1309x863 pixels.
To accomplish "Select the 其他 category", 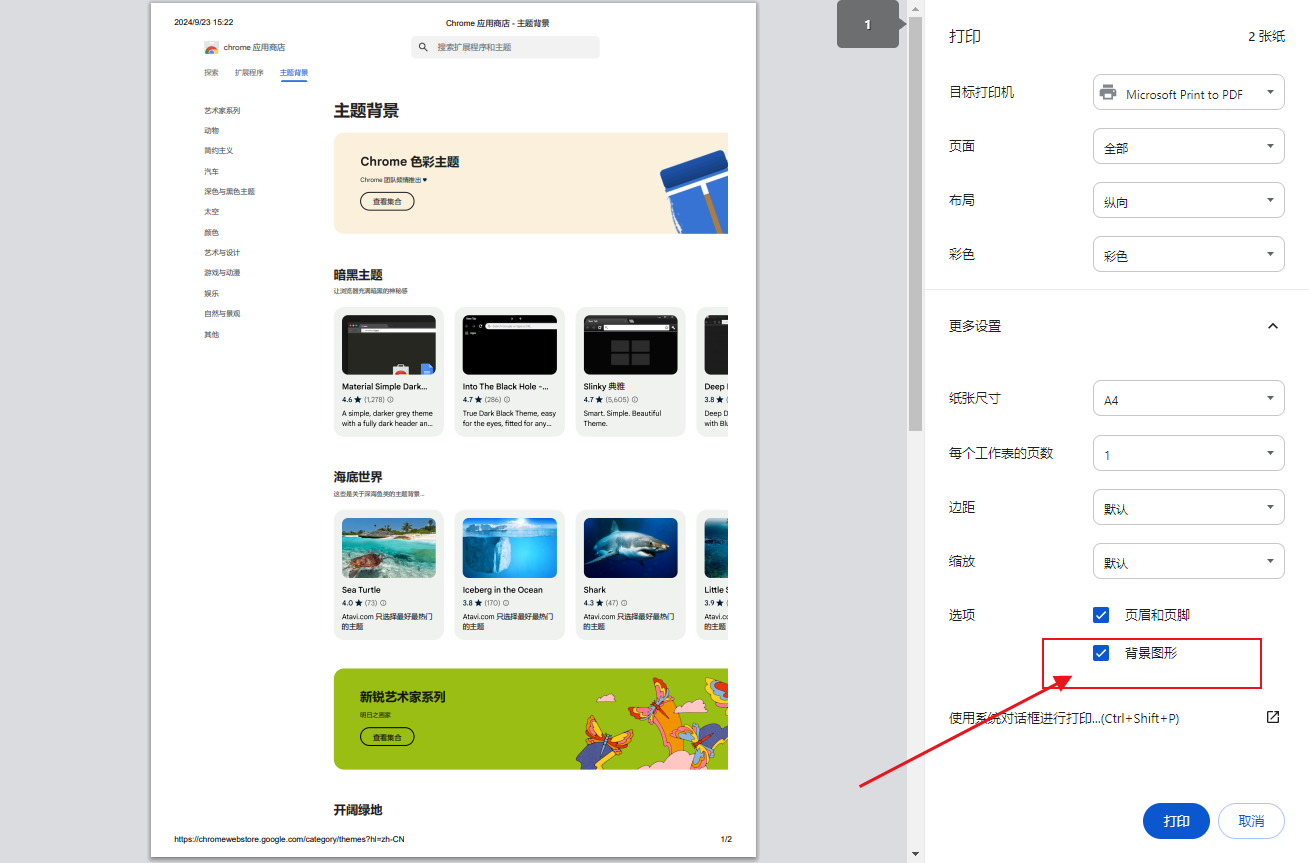I will [x=211, y=334].
